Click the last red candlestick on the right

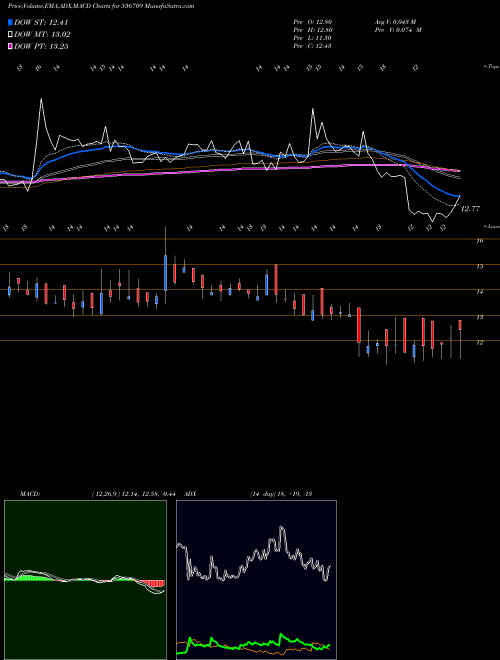coord(460,339)
